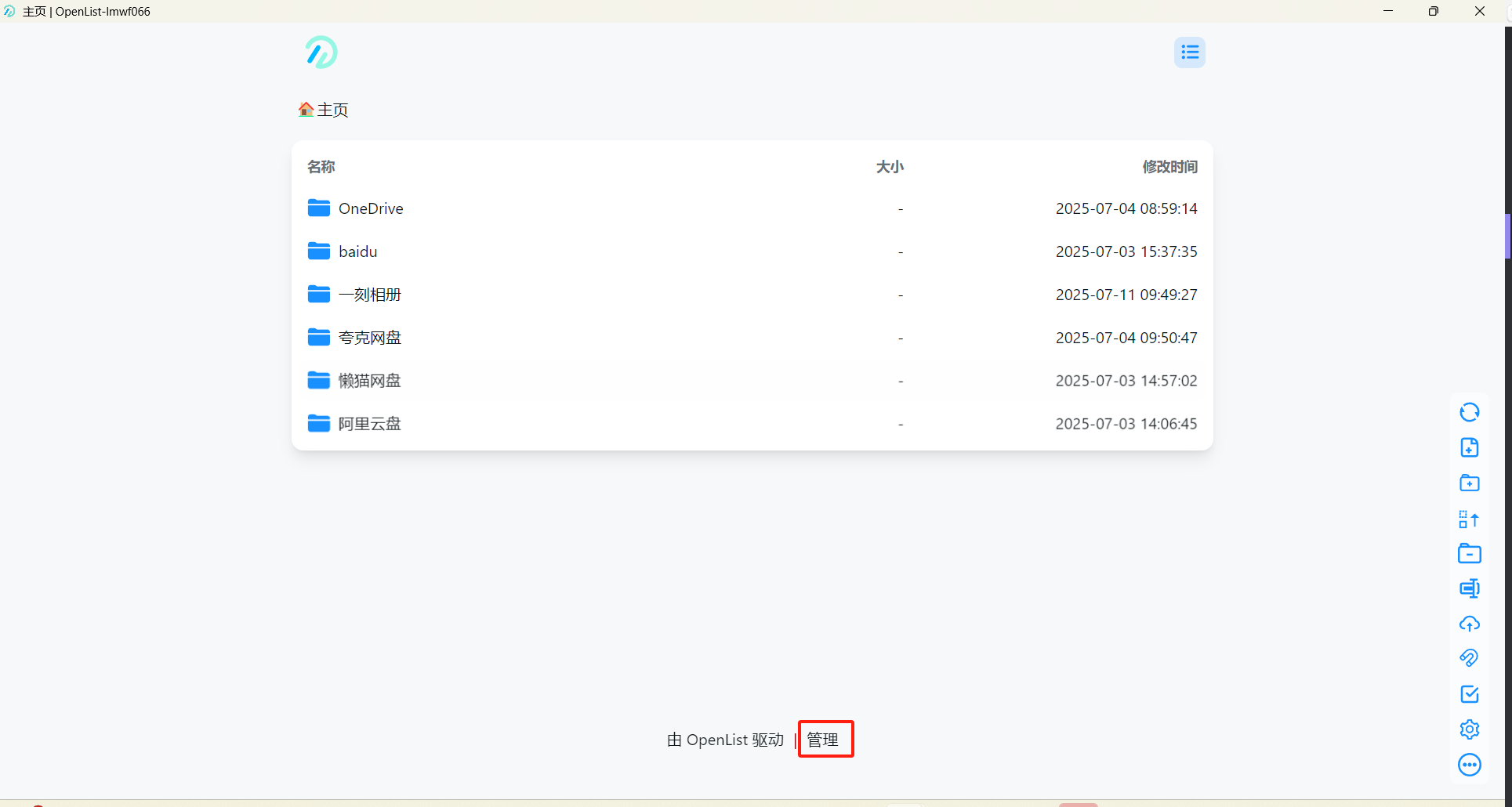Open the baidu folder
Image resolution: width=1512 pixels, height=807 pixels.
pos(752,252)
